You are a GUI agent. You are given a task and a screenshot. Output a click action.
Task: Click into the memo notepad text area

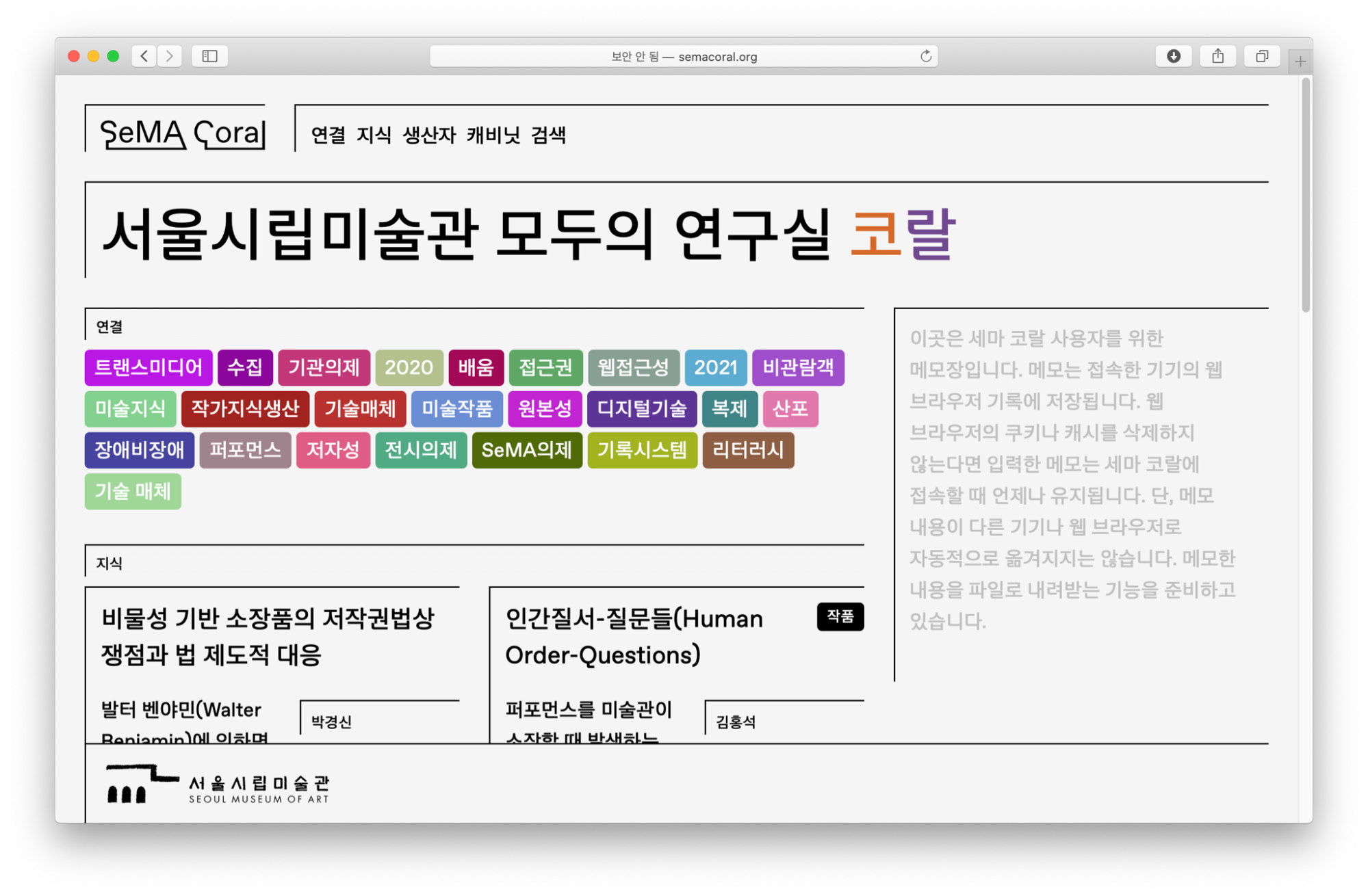[x=1081, y=494]
